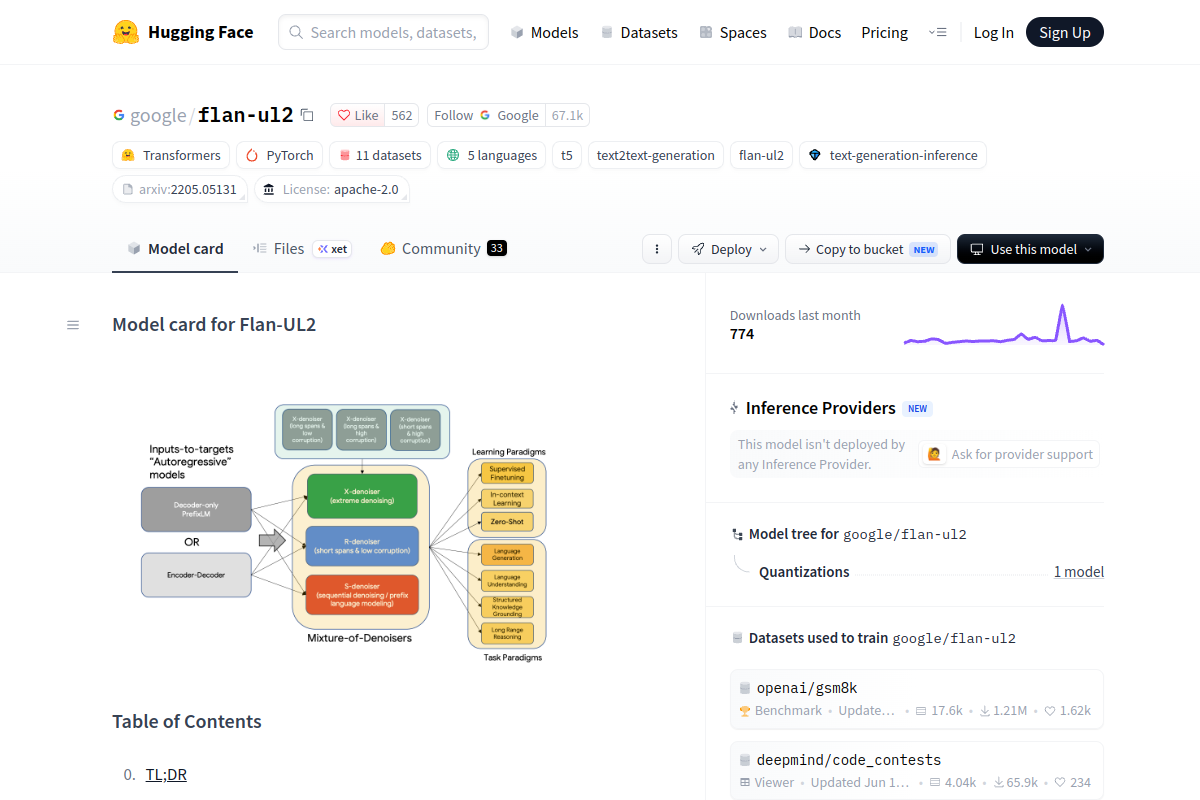Click the search models input field

pyautogui.click(x=383, y=32)
